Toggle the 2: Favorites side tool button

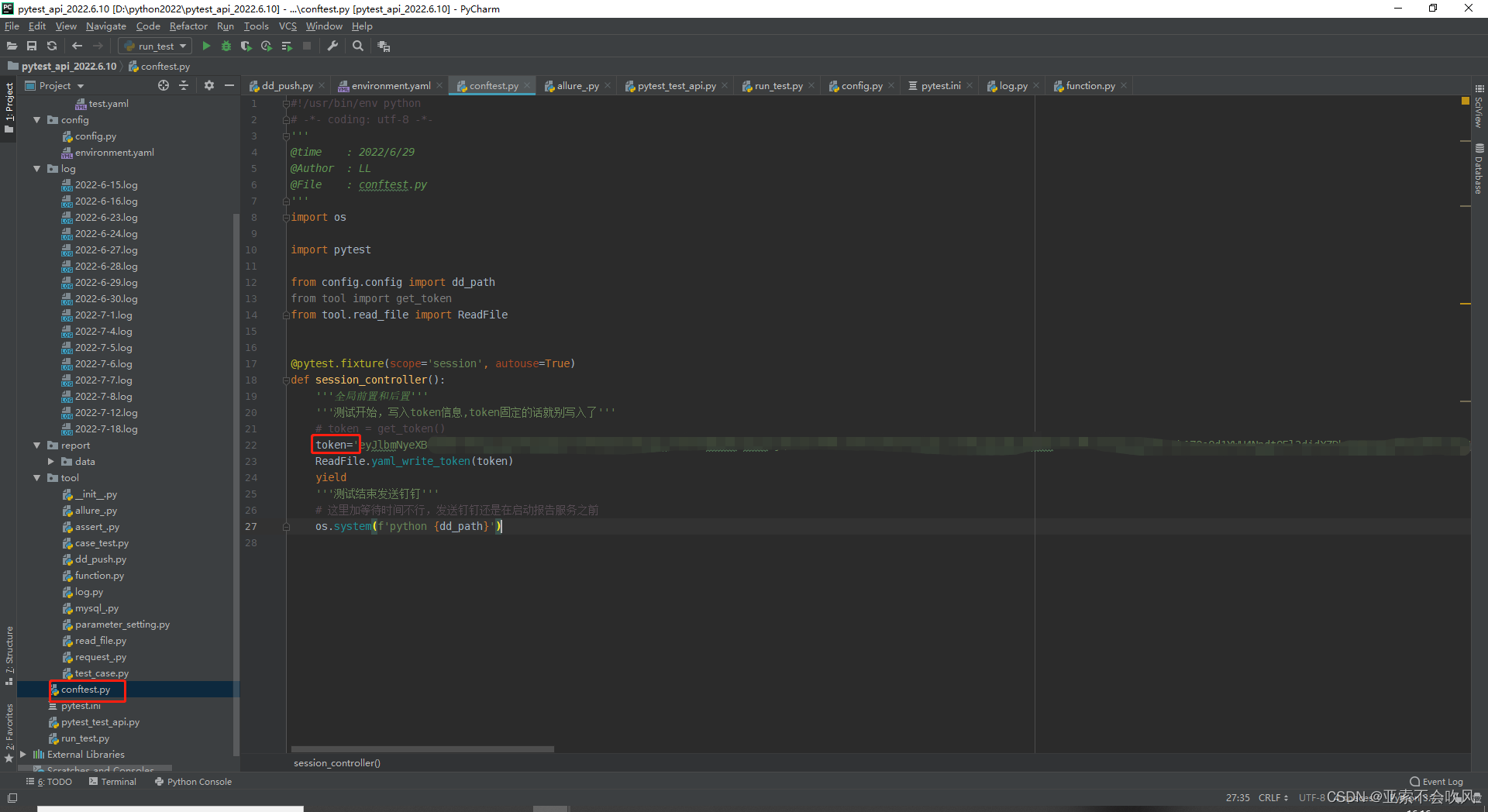tap(9, 733)
